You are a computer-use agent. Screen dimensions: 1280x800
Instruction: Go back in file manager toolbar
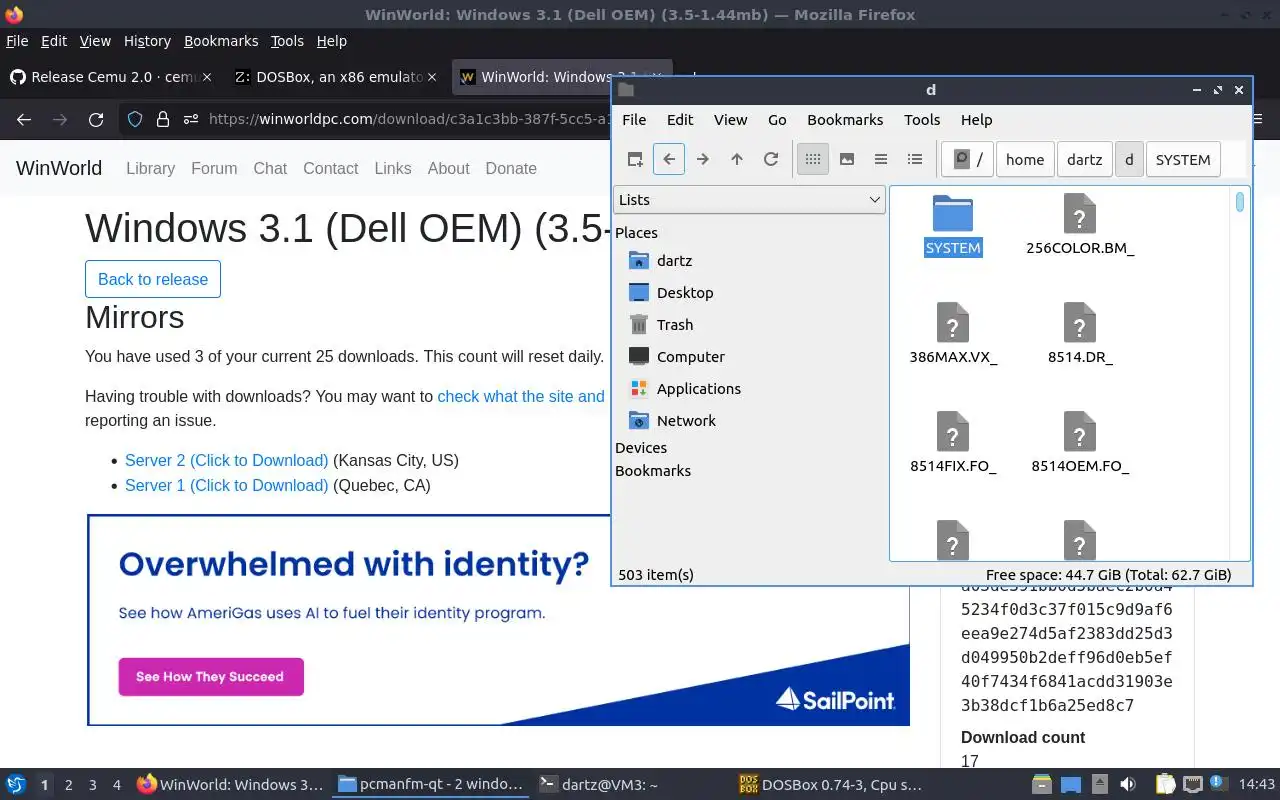tap(669, 159)
